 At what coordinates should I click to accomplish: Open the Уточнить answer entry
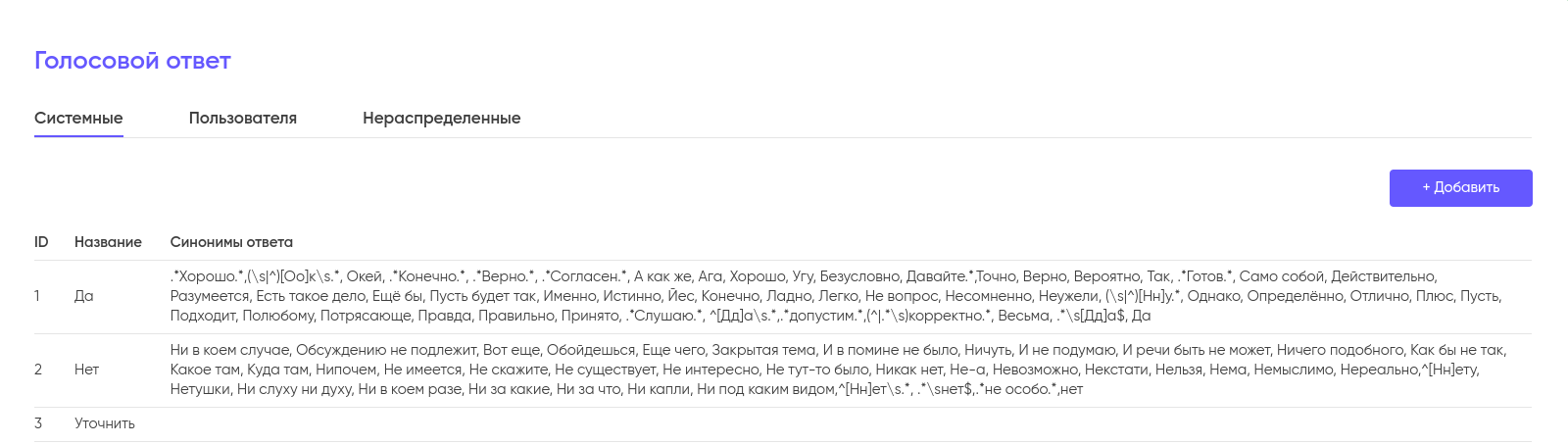[x=105, y=423]
